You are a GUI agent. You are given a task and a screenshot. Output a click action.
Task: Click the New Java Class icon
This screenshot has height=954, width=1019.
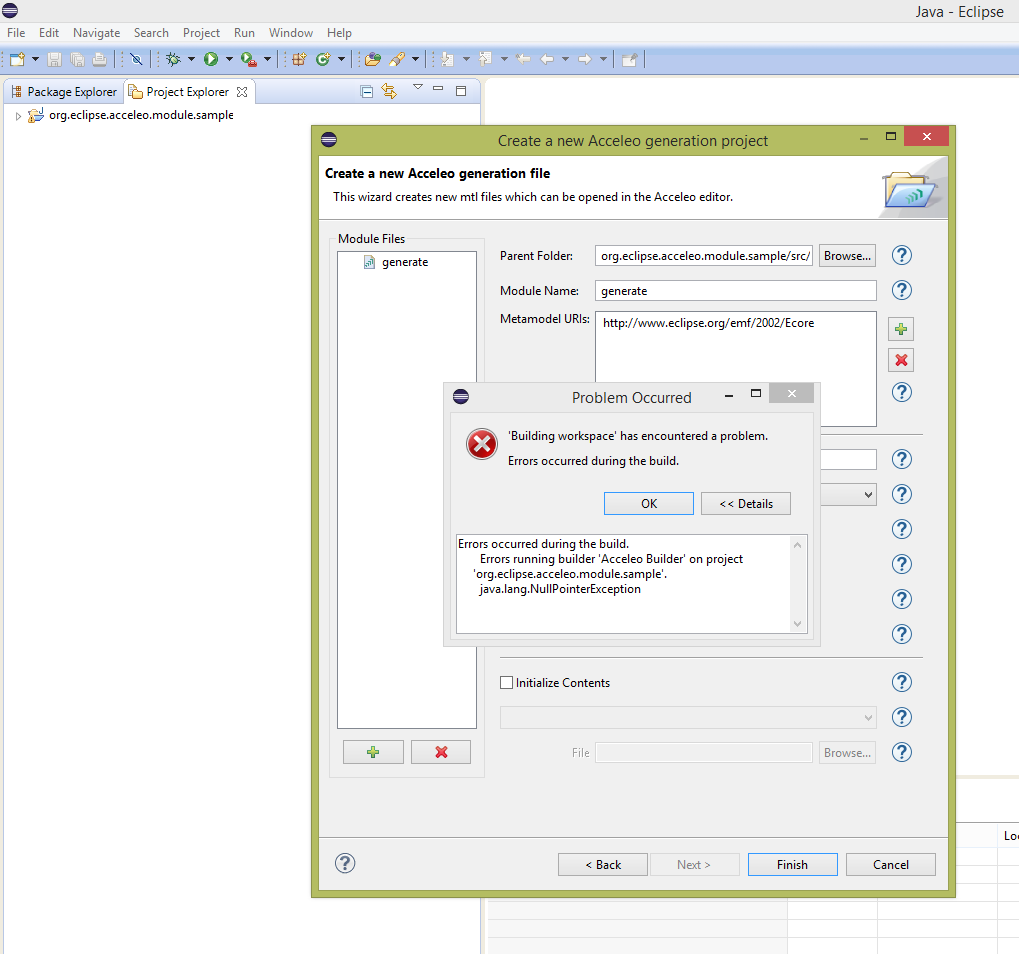[323, 59]
